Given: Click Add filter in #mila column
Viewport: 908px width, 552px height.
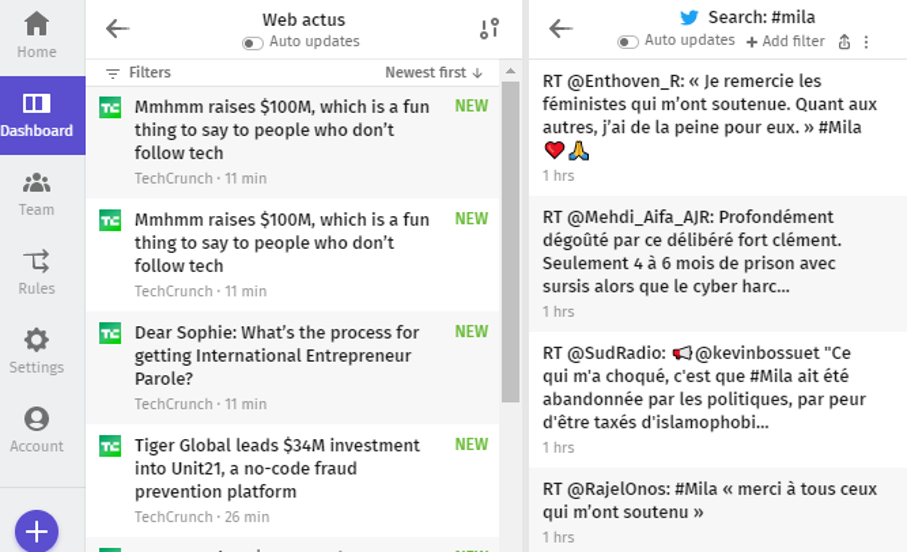Looking at the screenshot, I should pos(786,42).
